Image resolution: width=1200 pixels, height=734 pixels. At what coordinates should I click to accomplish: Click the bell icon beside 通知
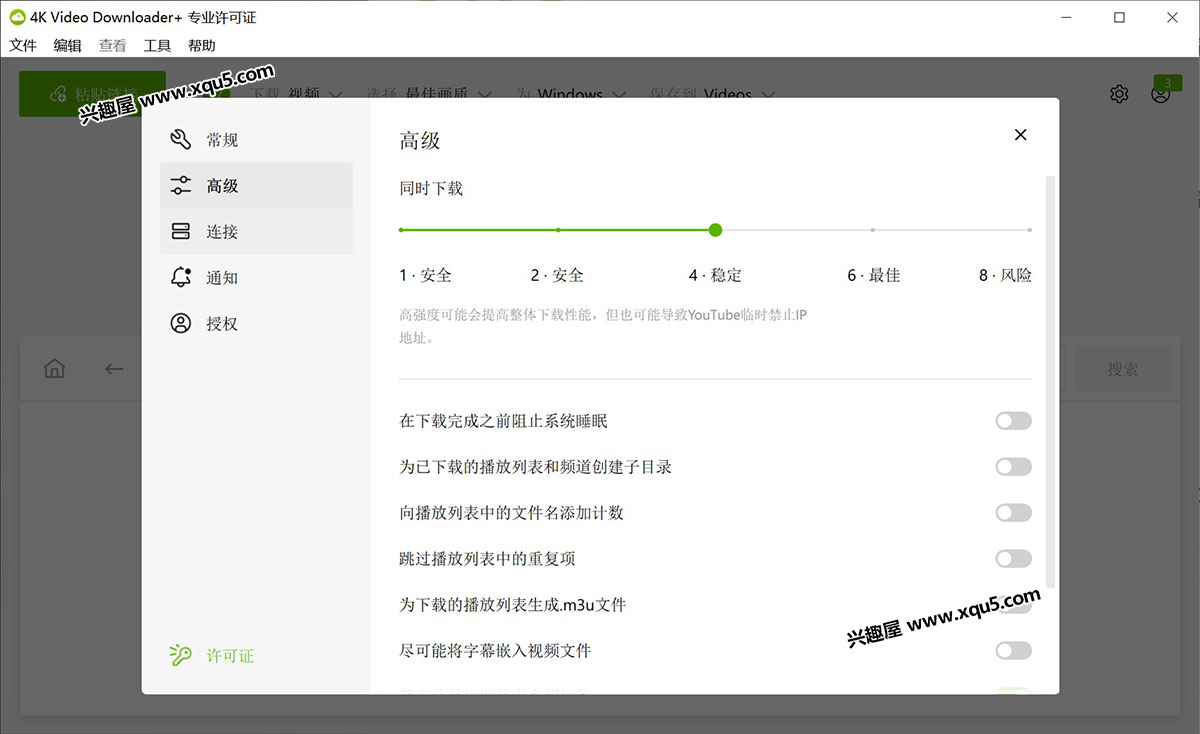pos(181,278)
